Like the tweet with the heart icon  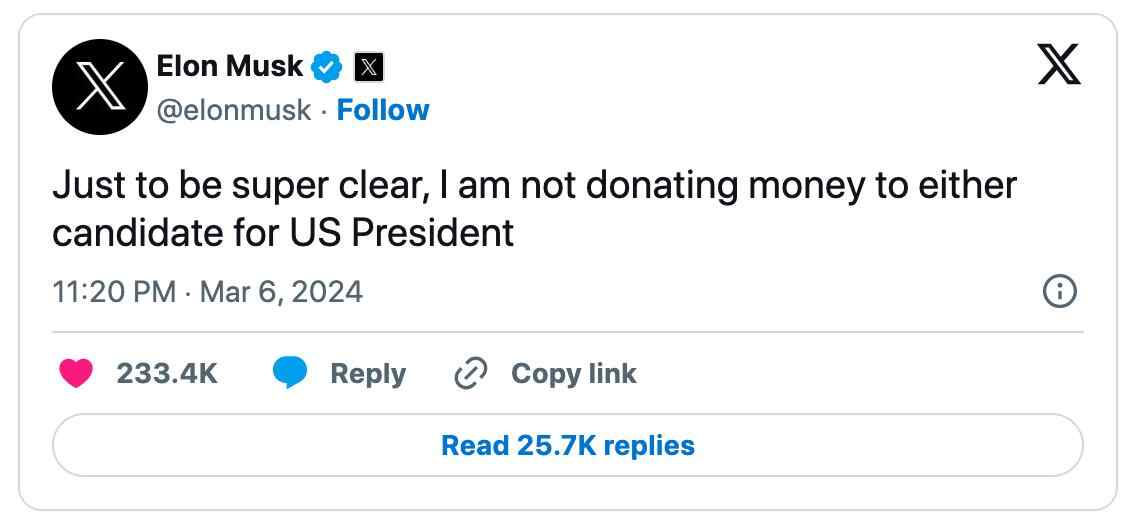pyautogui.click(x=76, y=374)
